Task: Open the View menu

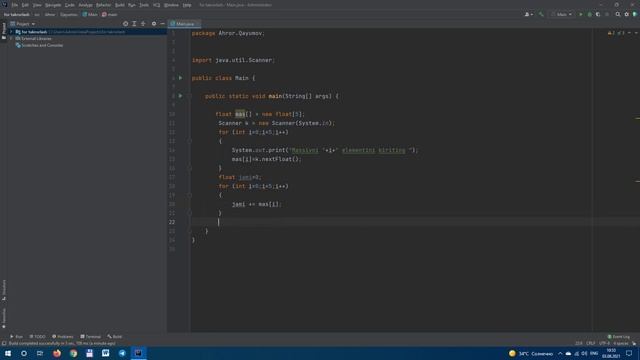Action: (x=37, y=5)
